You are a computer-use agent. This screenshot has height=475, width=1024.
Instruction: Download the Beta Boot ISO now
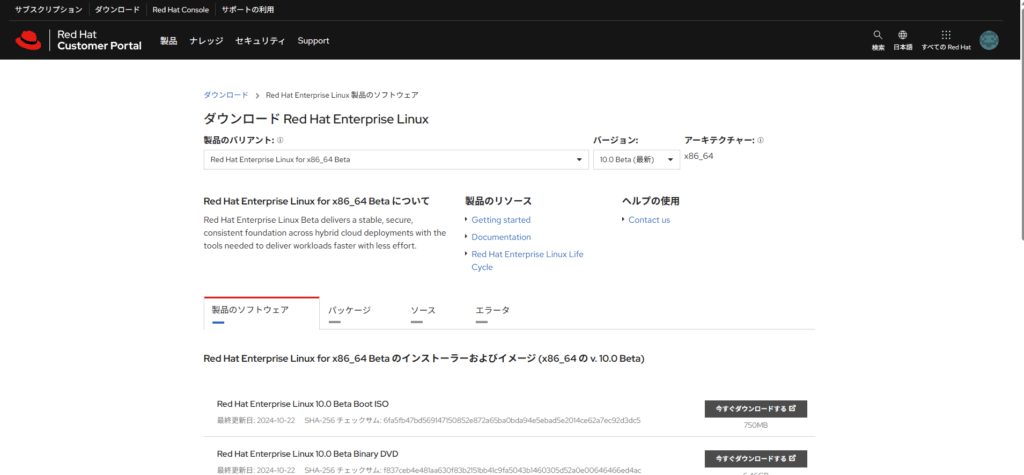(x=755, y=409)
